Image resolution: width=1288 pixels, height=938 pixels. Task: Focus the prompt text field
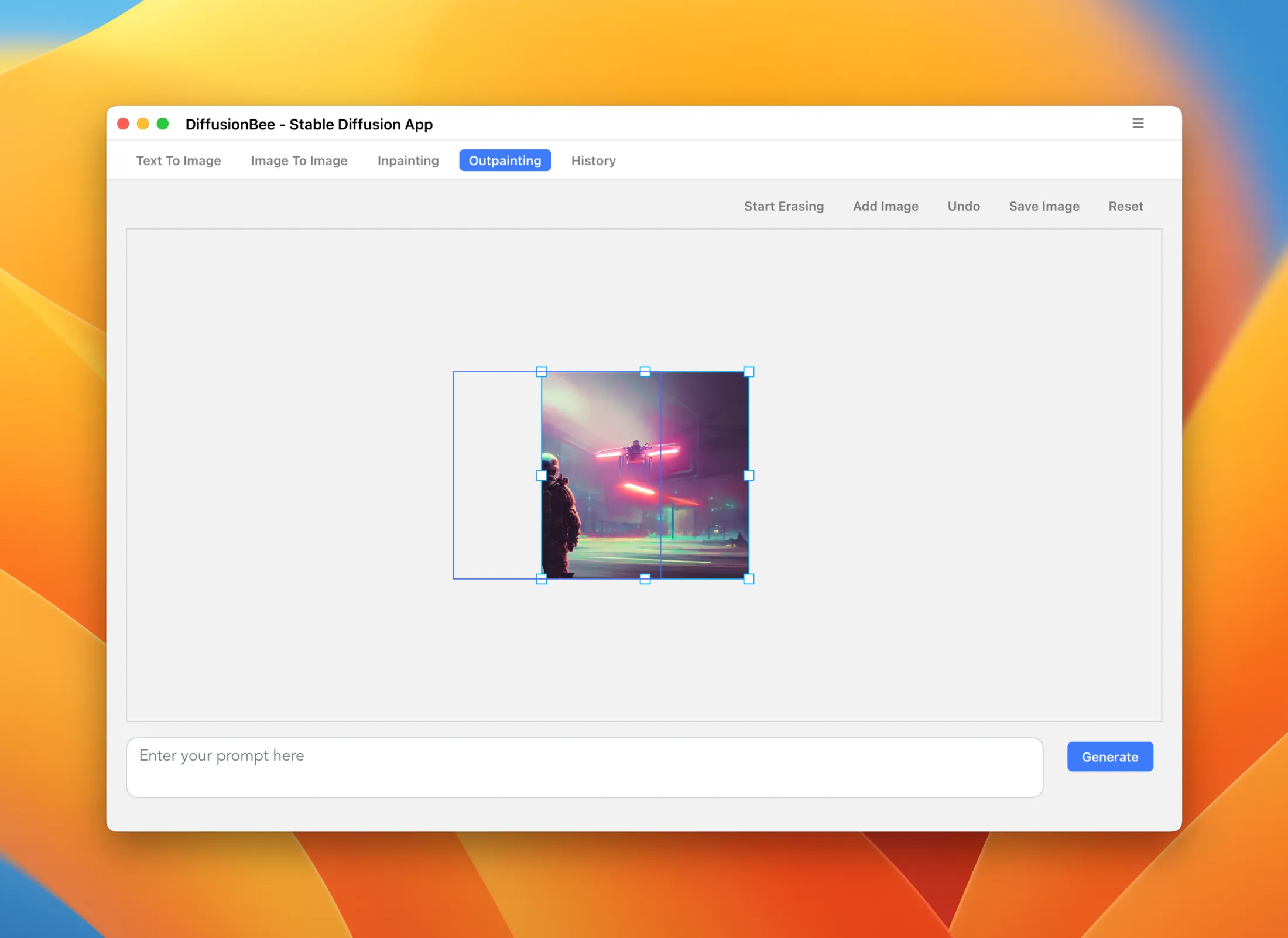point(584,767)
